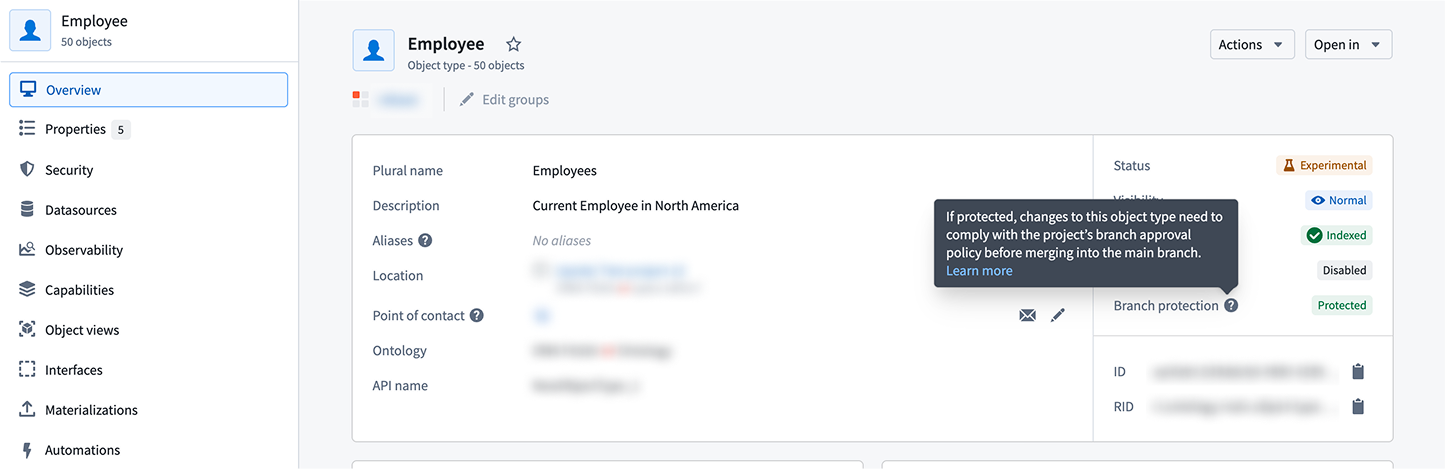The width and height of the screenshot is (1445, 469).
Task: Open the Actions dropdown
Action: pos(1252,45)
